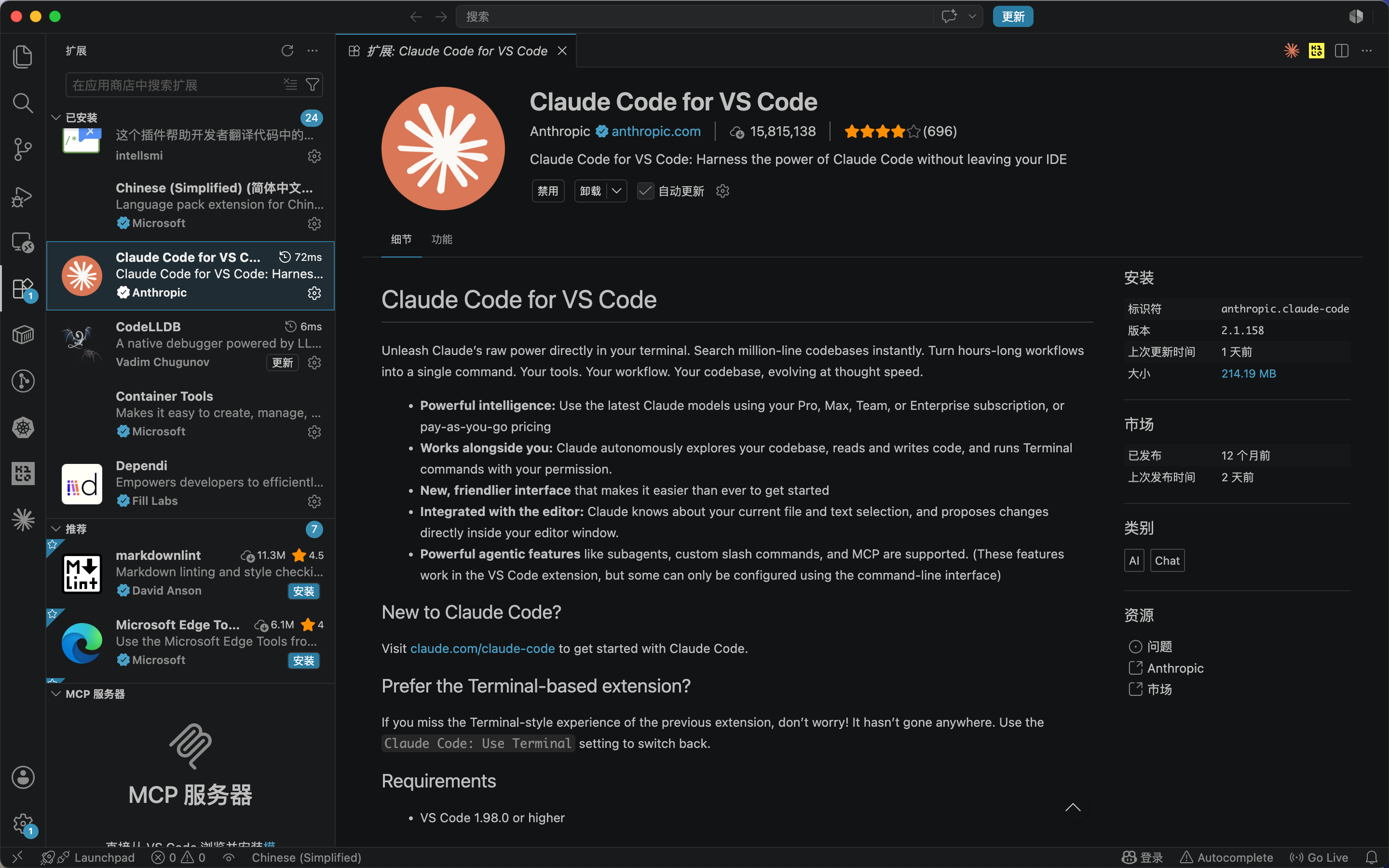Viewport: 1389px width, 868px height.
Task: Click Go Live in status bar
Action: coord(1319,857)
